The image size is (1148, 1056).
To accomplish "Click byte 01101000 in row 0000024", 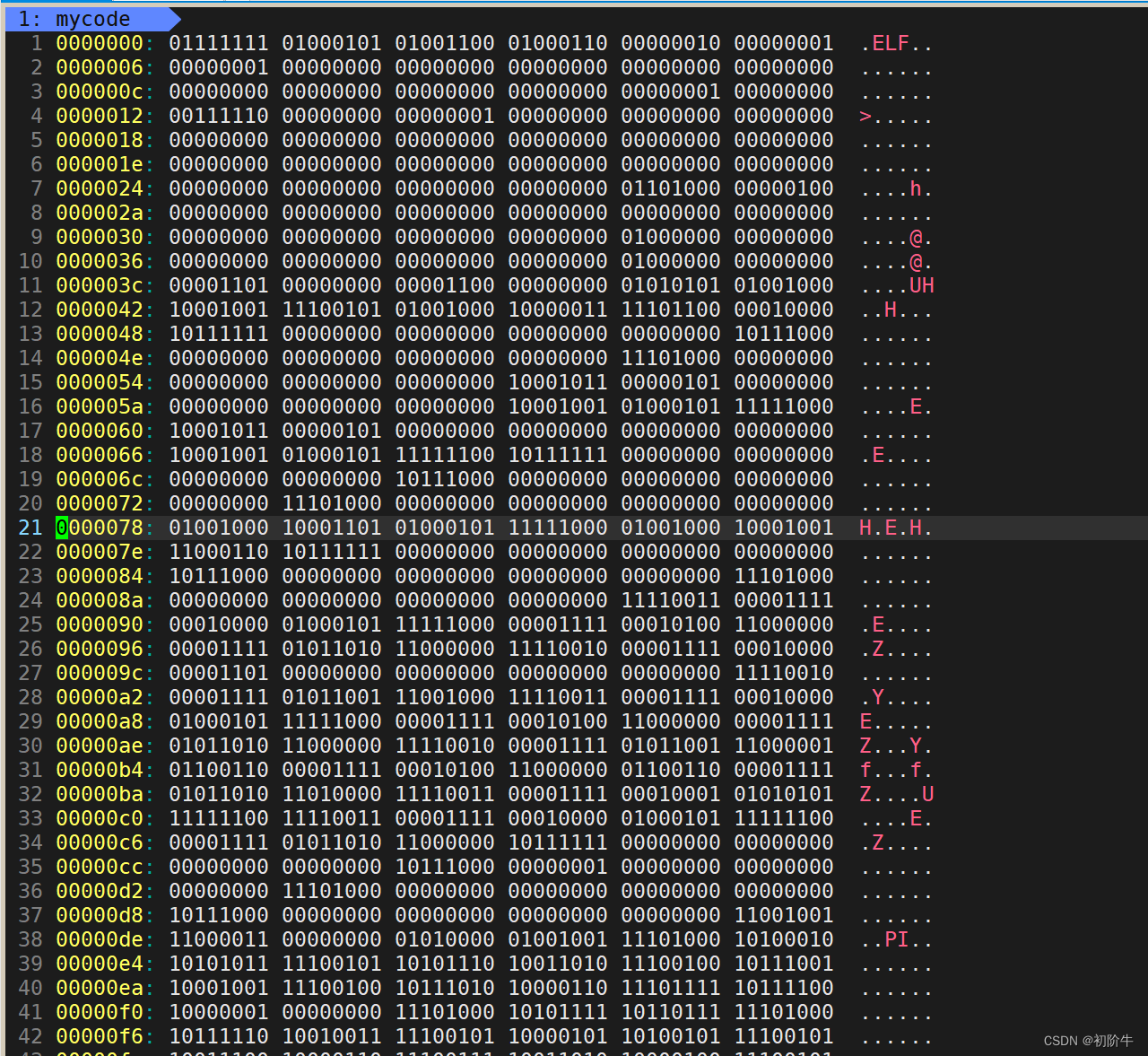I will coord(671,188).
